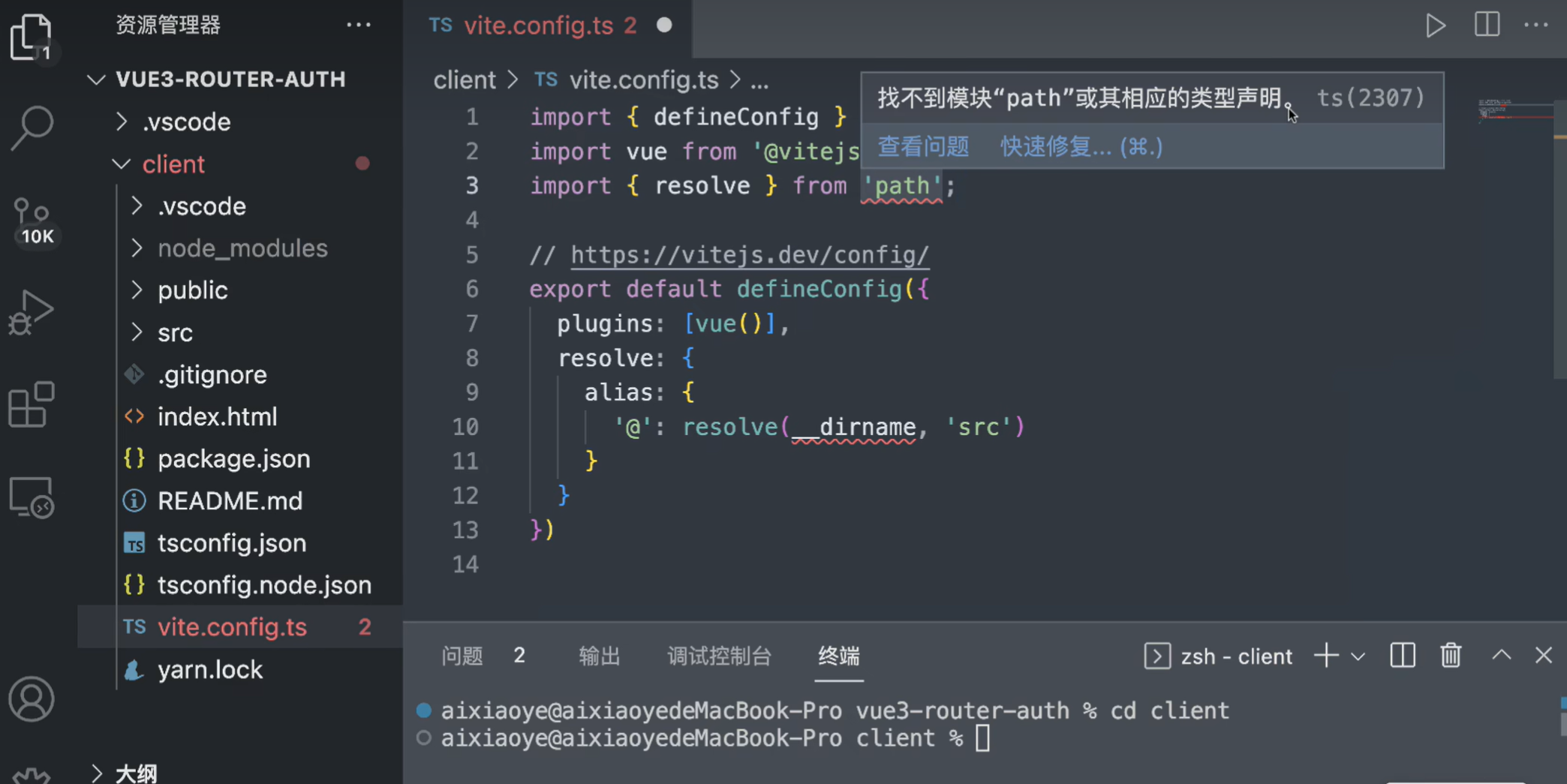1567x784 pixels.
Task: Select the zsh - client terminal icon
Action: [x=1156, y=656]
